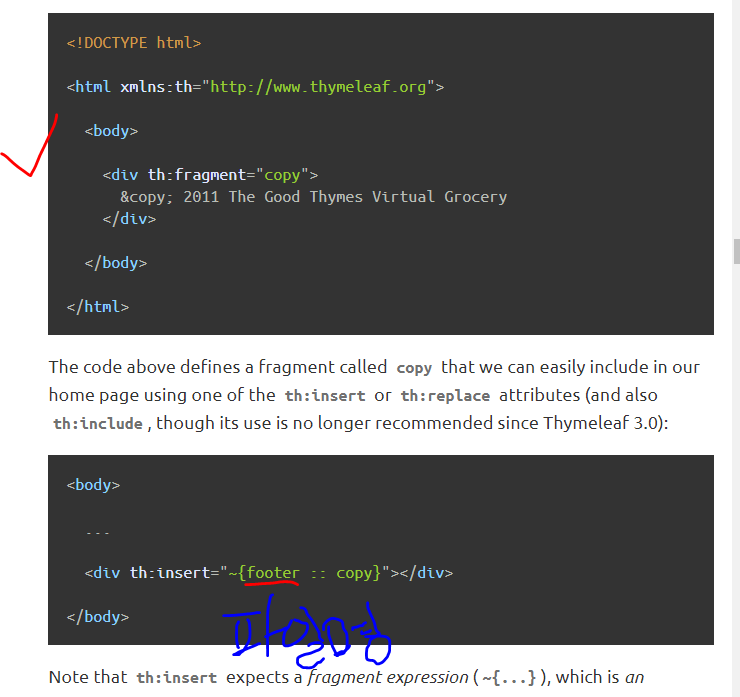The height and width of the screenshot is (697, 740).
Task: Click the inline code word "copy" in the paragraph
Action: click(x=414, y=368)
